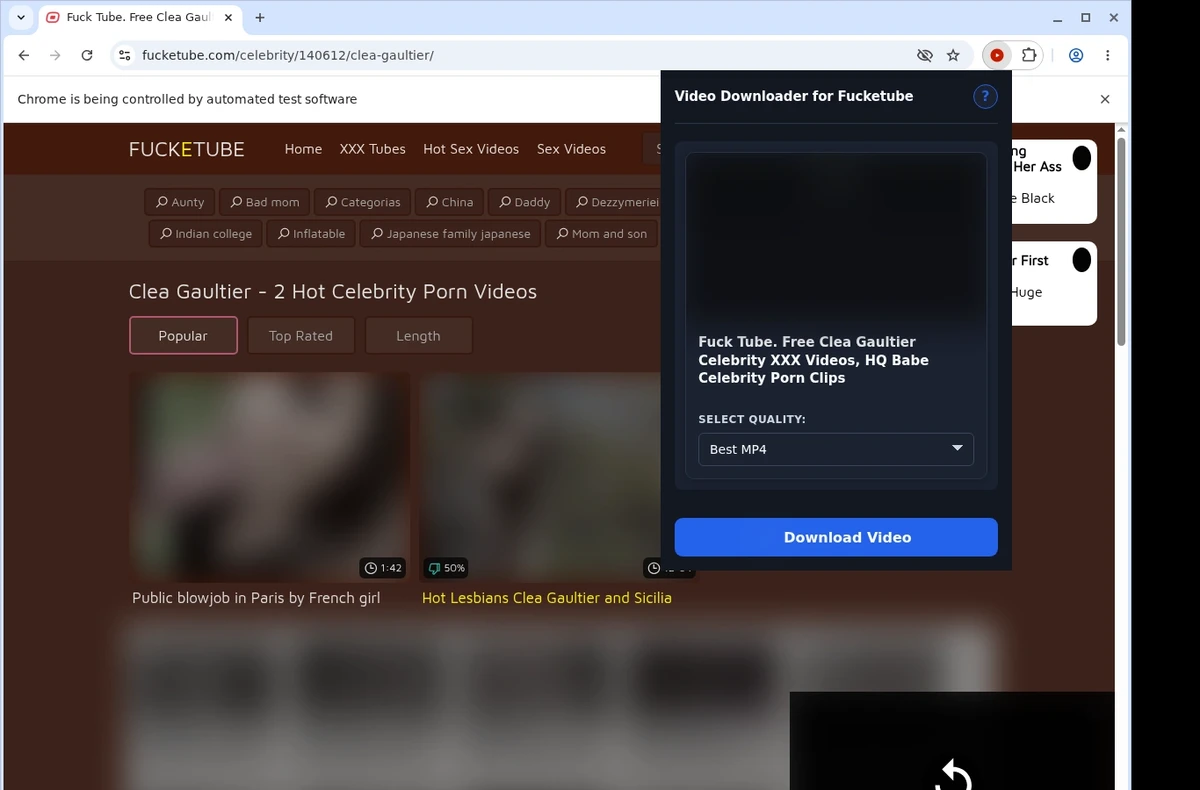
Task: Click the site logo in header
Action: coord(186,149)
